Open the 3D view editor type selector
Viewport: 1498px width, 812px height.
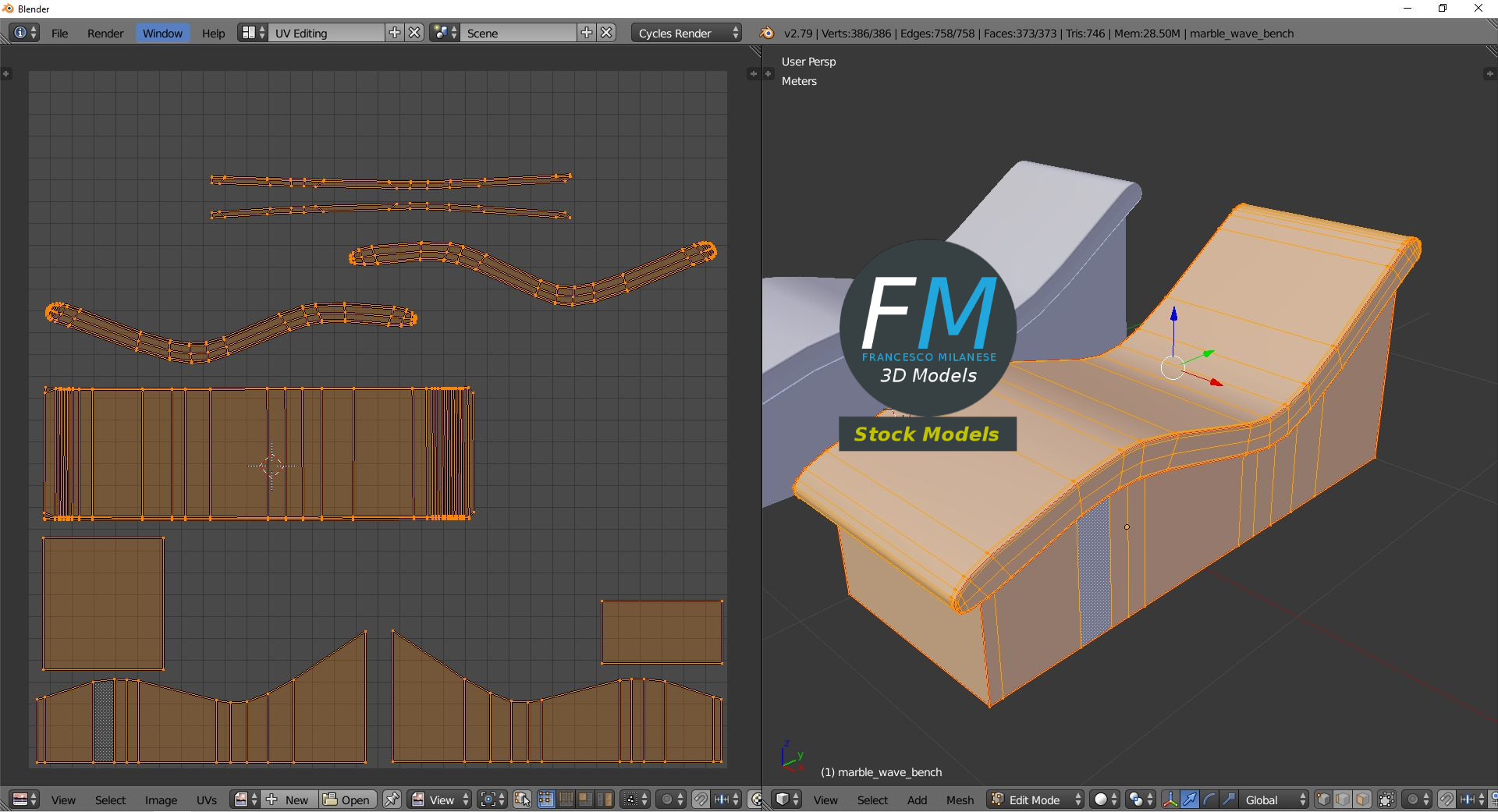786,800
